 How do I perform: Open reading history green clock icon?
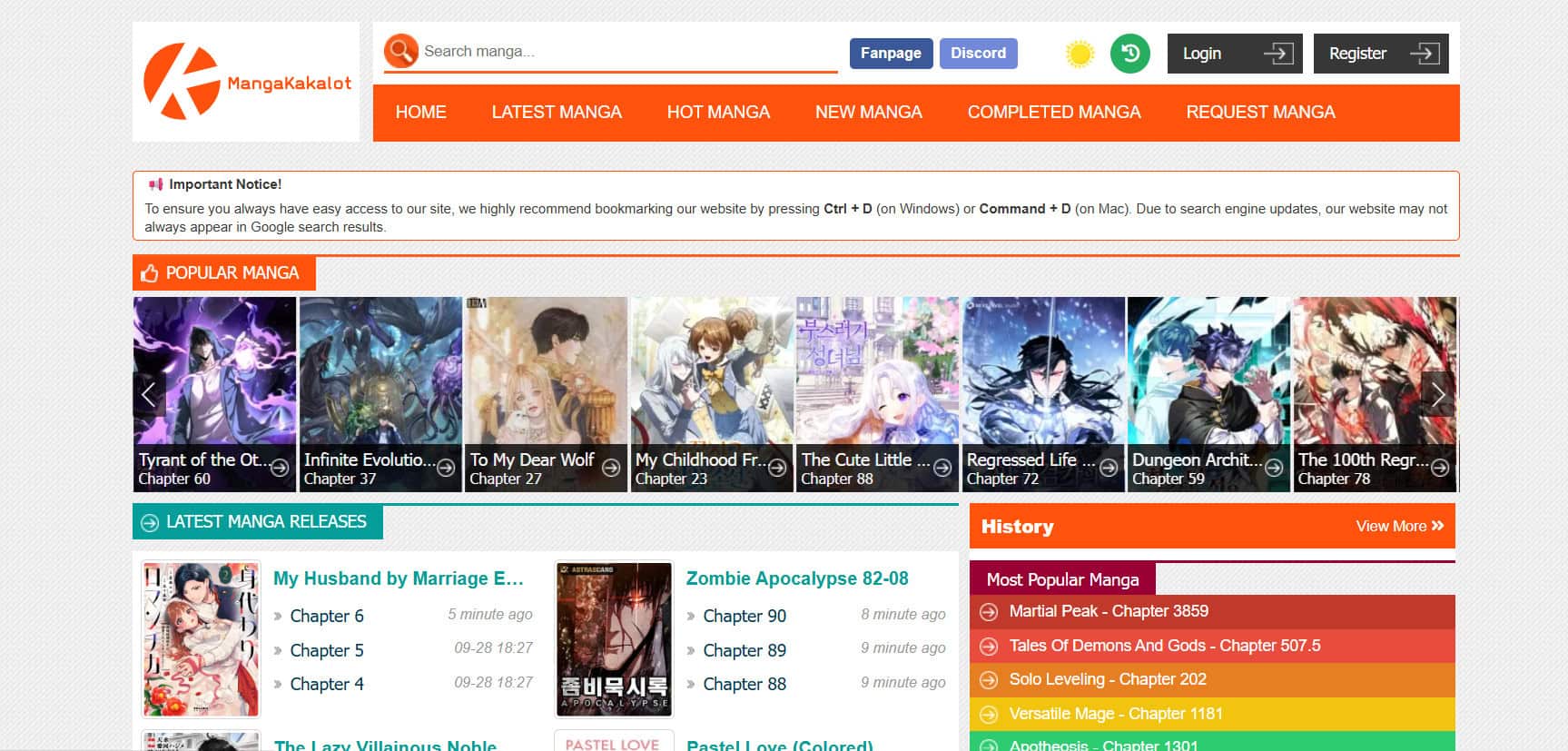1129,54
